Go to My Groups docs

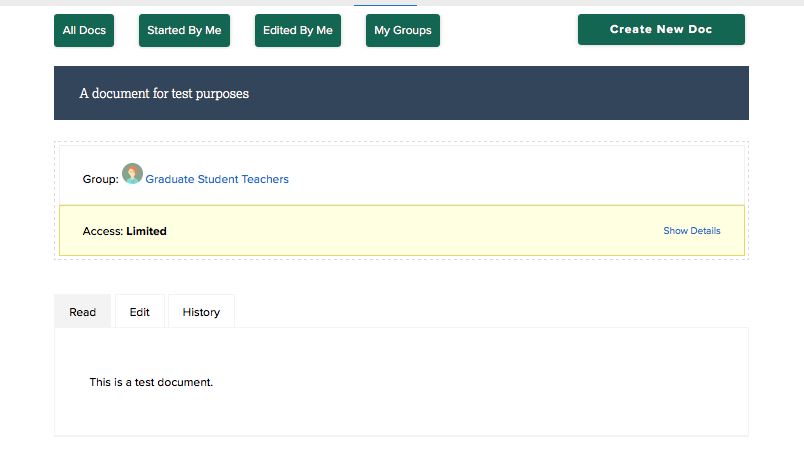click(x=402, y=31)
